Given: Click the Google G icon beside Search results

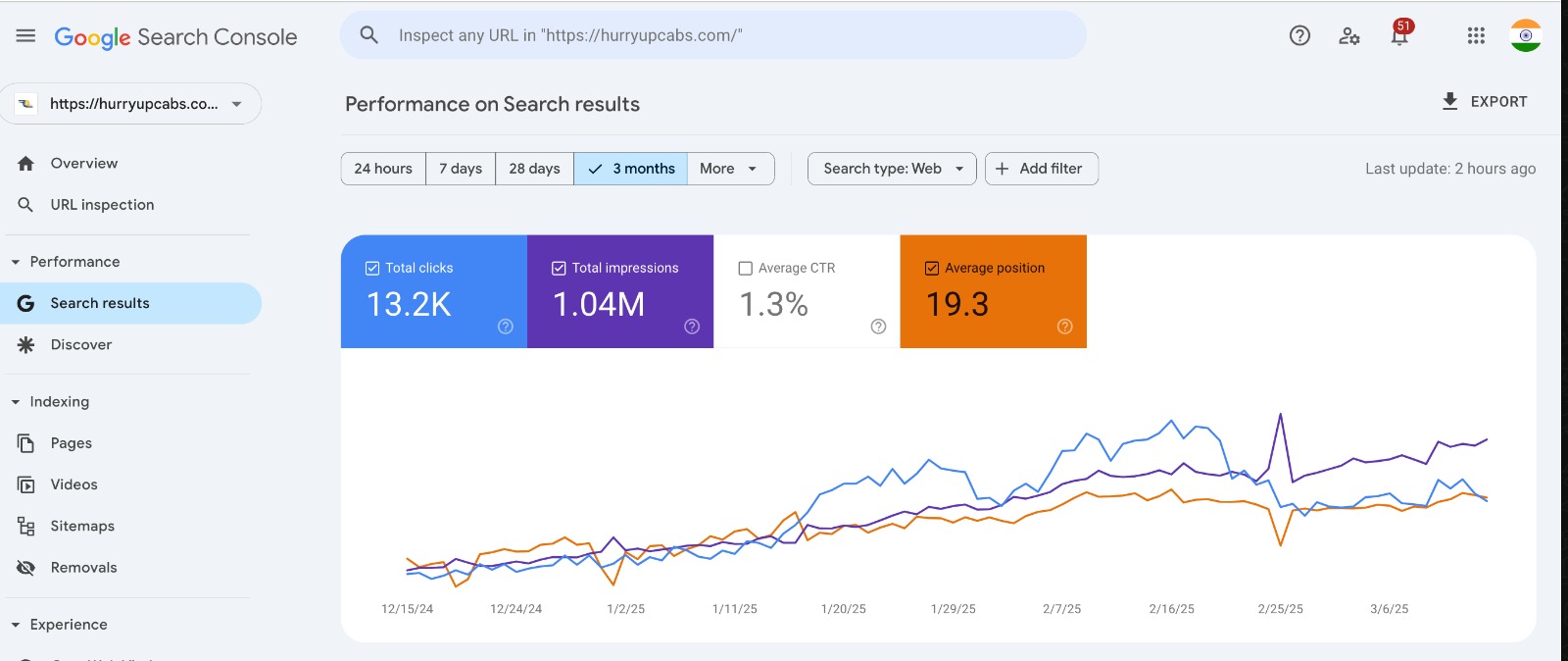Looking at the screenshot, I should click(26, 304).
